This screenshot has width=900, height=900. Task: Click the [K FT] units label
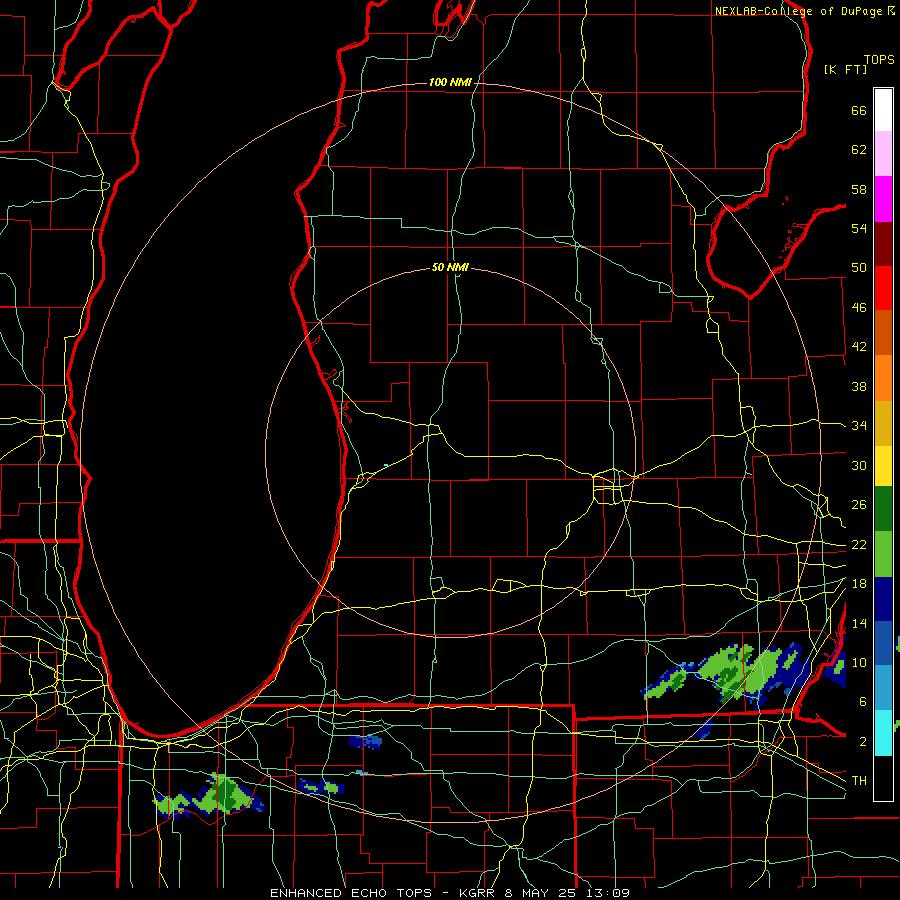point(845,69)
